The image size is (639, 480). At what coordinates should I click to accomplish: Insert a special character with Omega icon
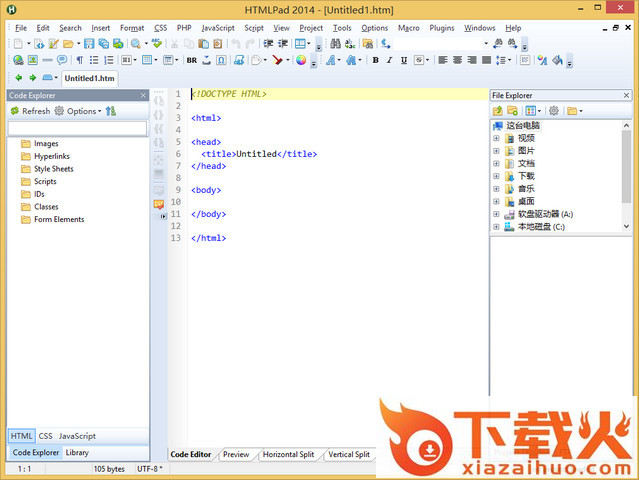tap(221, 60)
